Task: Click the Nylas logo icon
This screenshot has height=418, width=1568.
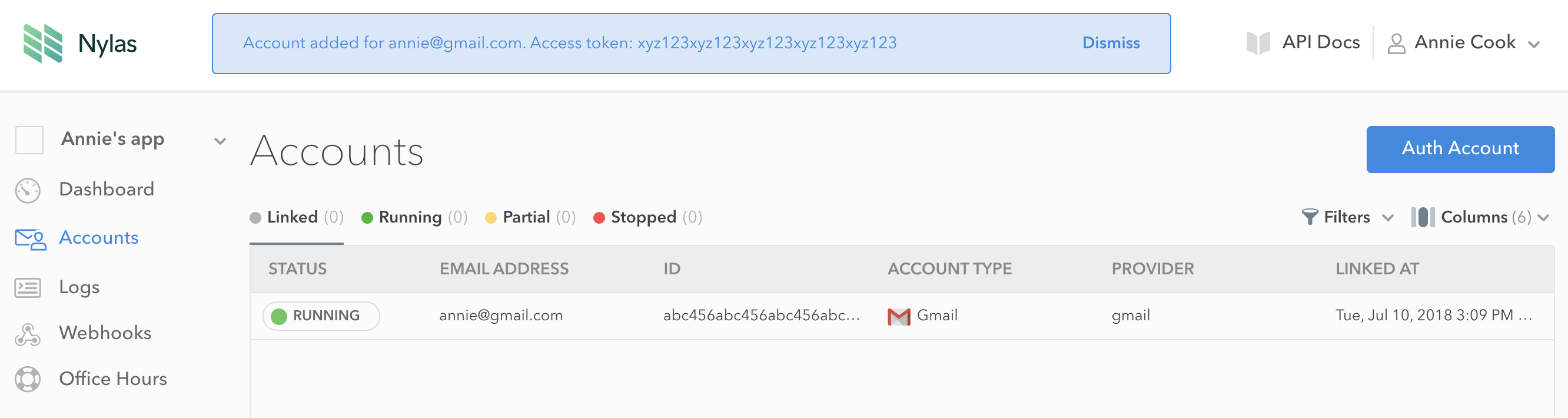Action: pyautogui.click(x=42, y=43)
